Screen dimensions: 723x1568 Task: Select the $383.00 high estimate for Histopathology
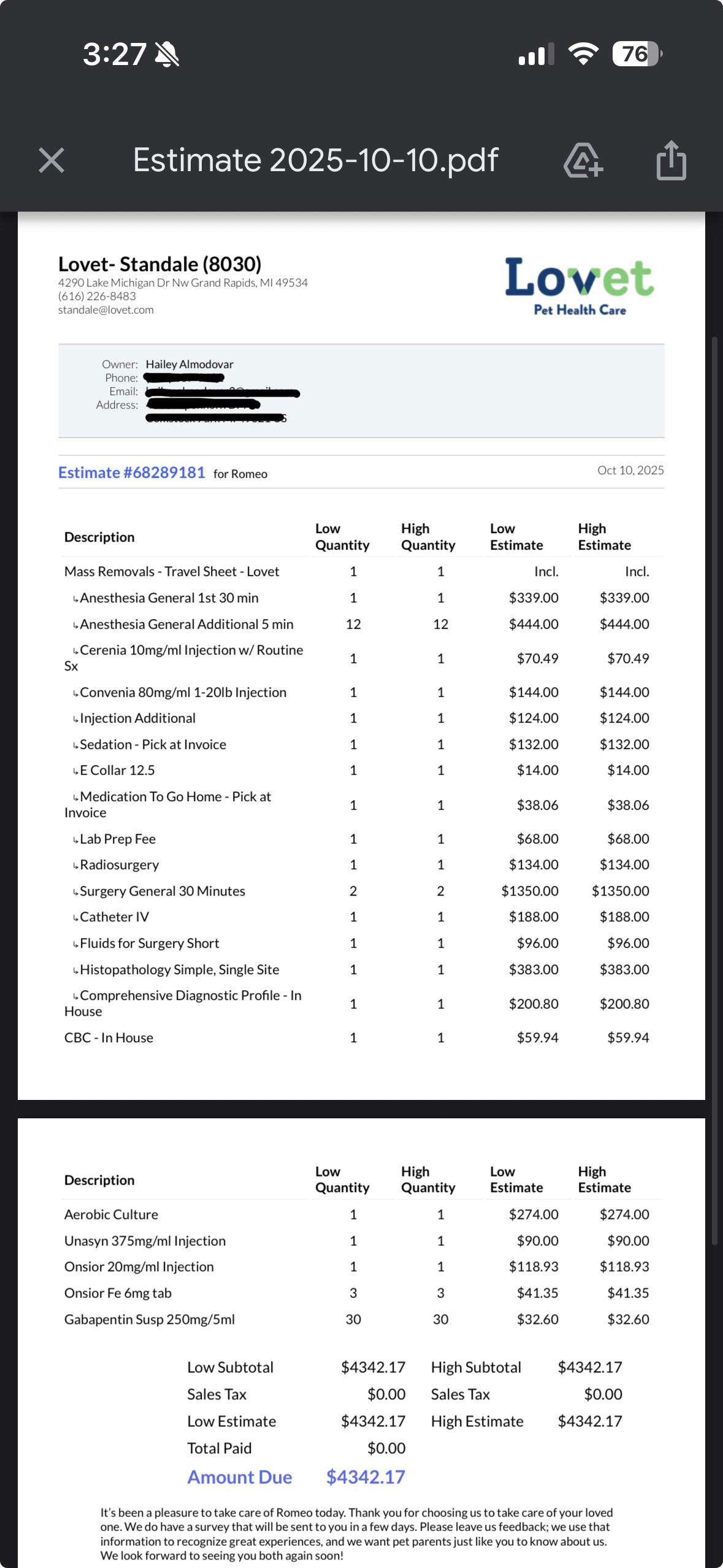(x=624, y=970)
